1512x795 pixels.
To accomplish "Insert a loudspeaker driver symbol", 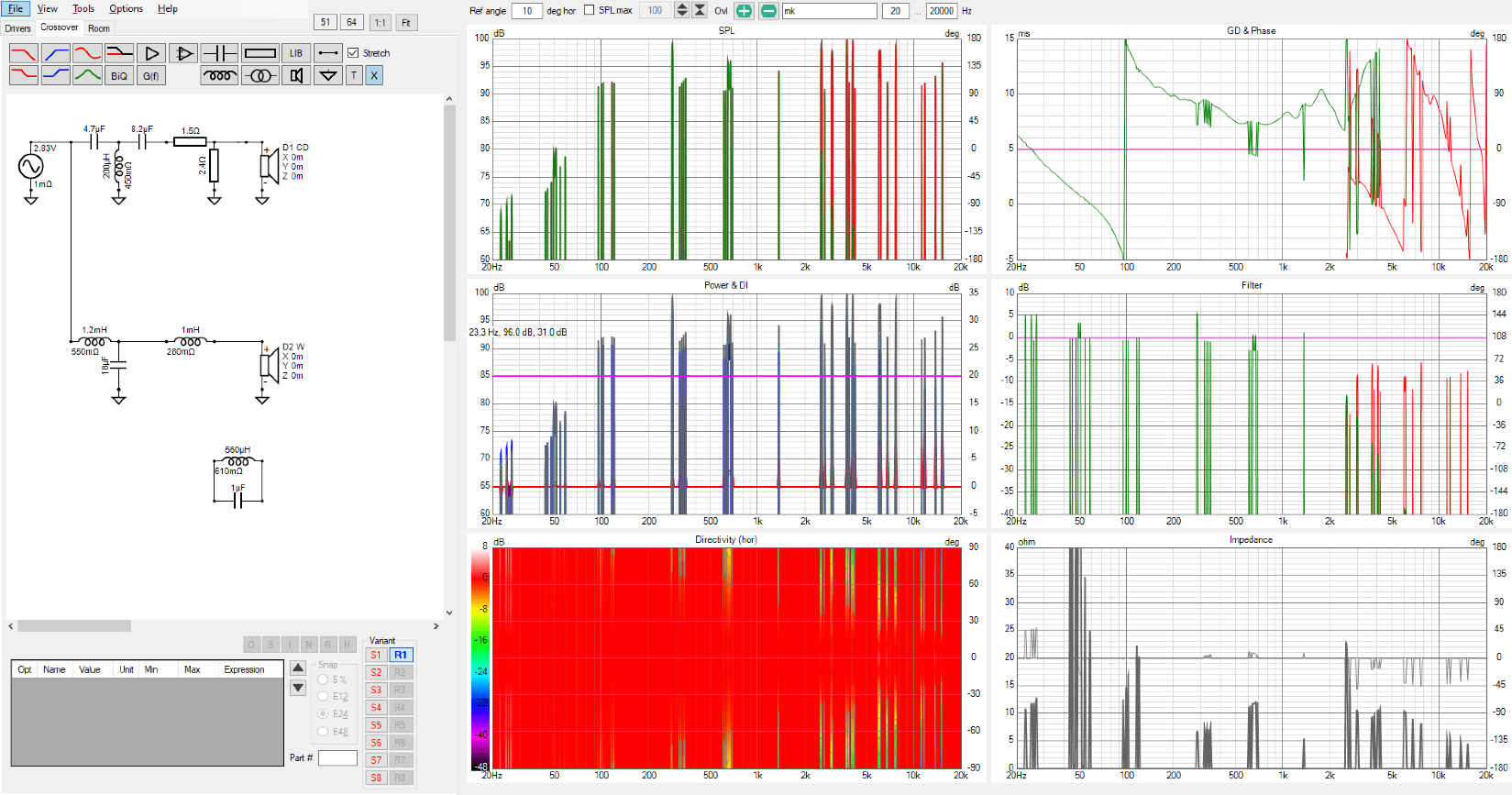I will tap(296, 75).
